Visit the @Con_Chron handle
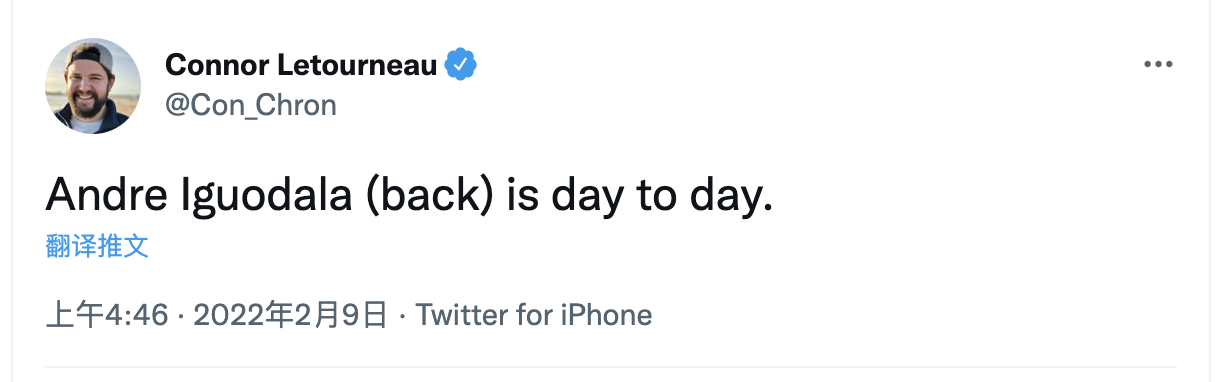The height and width of the screenshot is (382, 1224). [250, 105]
